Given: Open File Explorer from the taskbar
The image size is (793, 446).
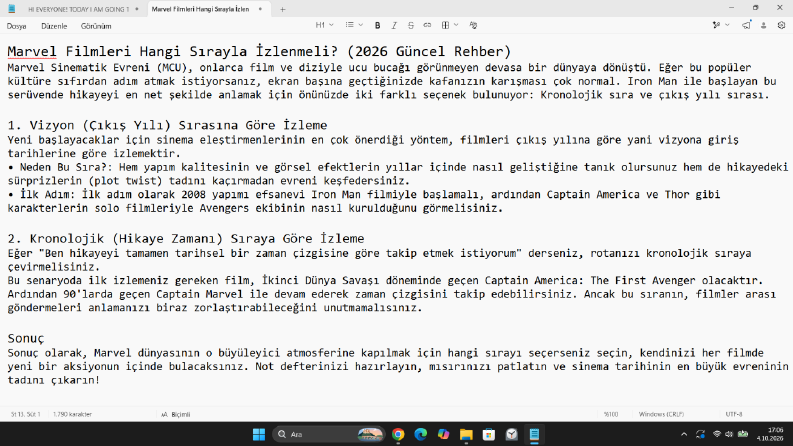Looking at the screenshot, I should tap(466, 434).
